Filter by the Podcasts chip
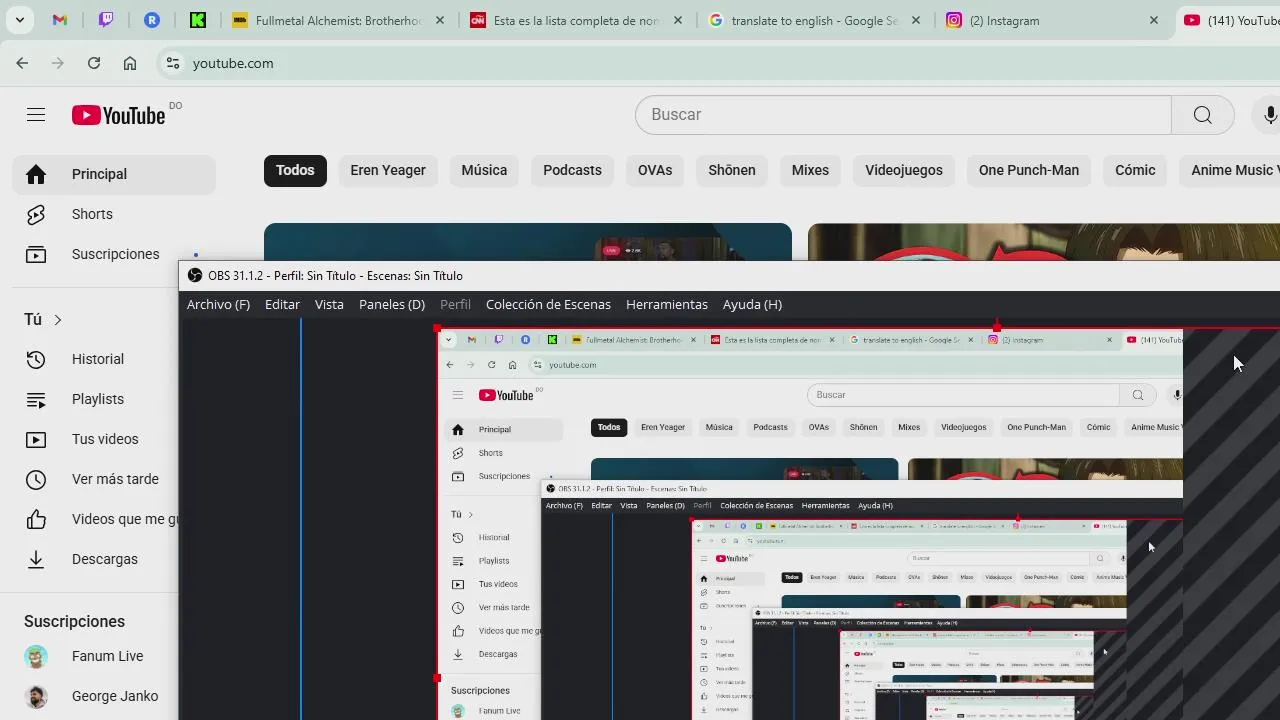The width and height of the screenshot is (1280, 720). (572, 170)
